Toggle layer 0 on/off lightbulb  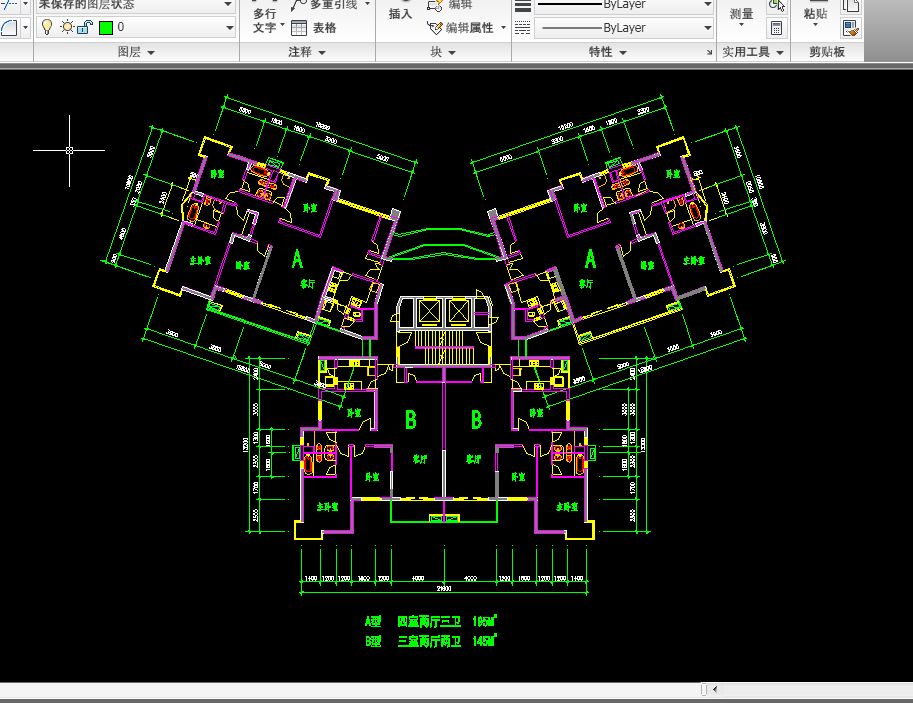click(46, 27)
